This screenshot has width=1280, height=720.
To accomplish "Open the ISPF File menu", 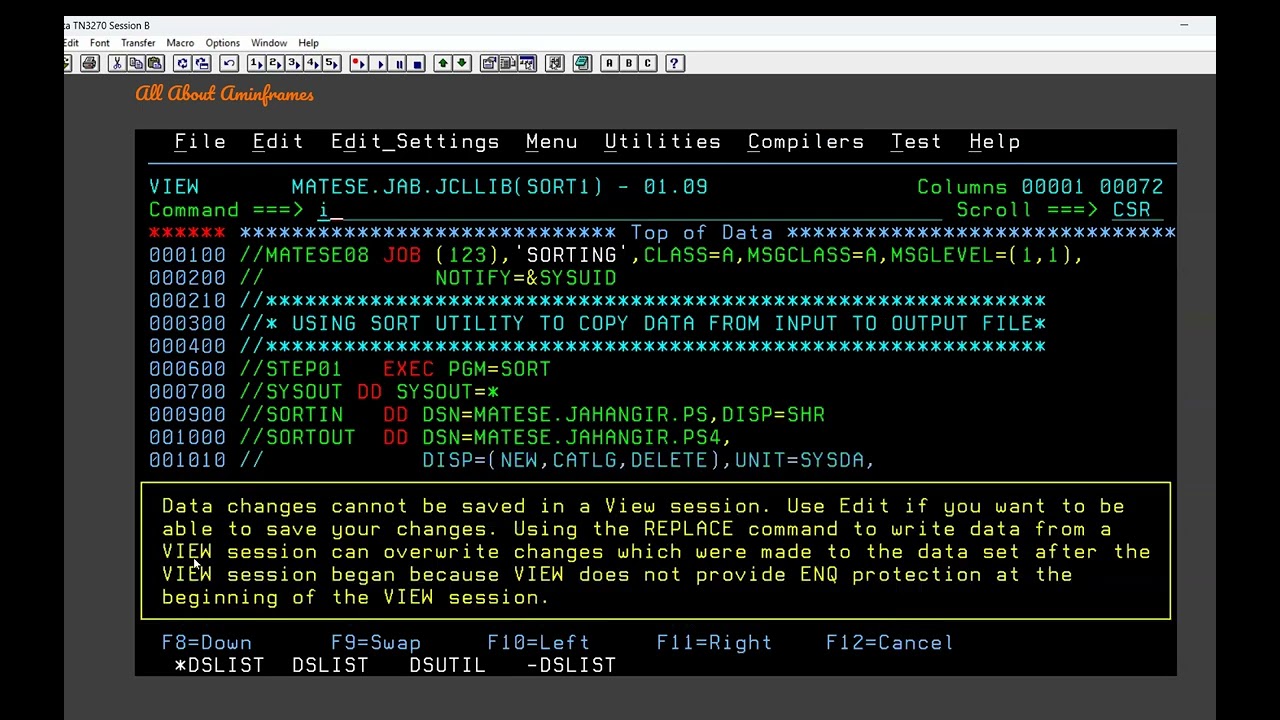I will pyautogui.click(x=200, y=142).
